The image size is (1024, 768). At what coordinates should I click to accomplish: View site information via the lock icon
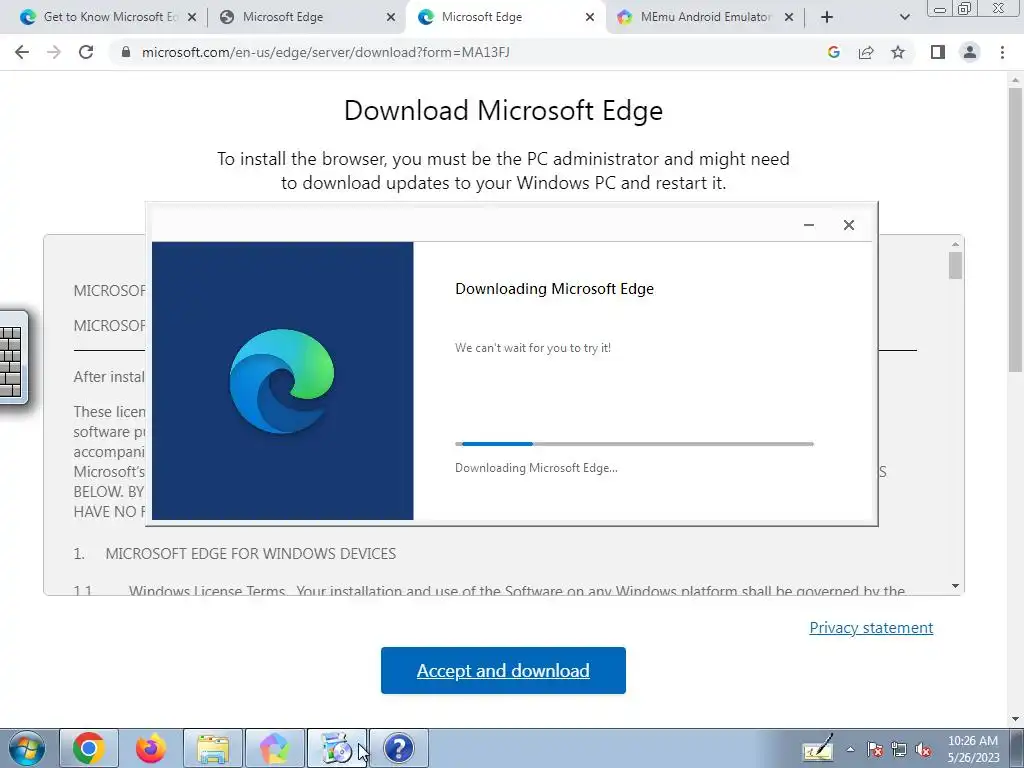(126, 52)
